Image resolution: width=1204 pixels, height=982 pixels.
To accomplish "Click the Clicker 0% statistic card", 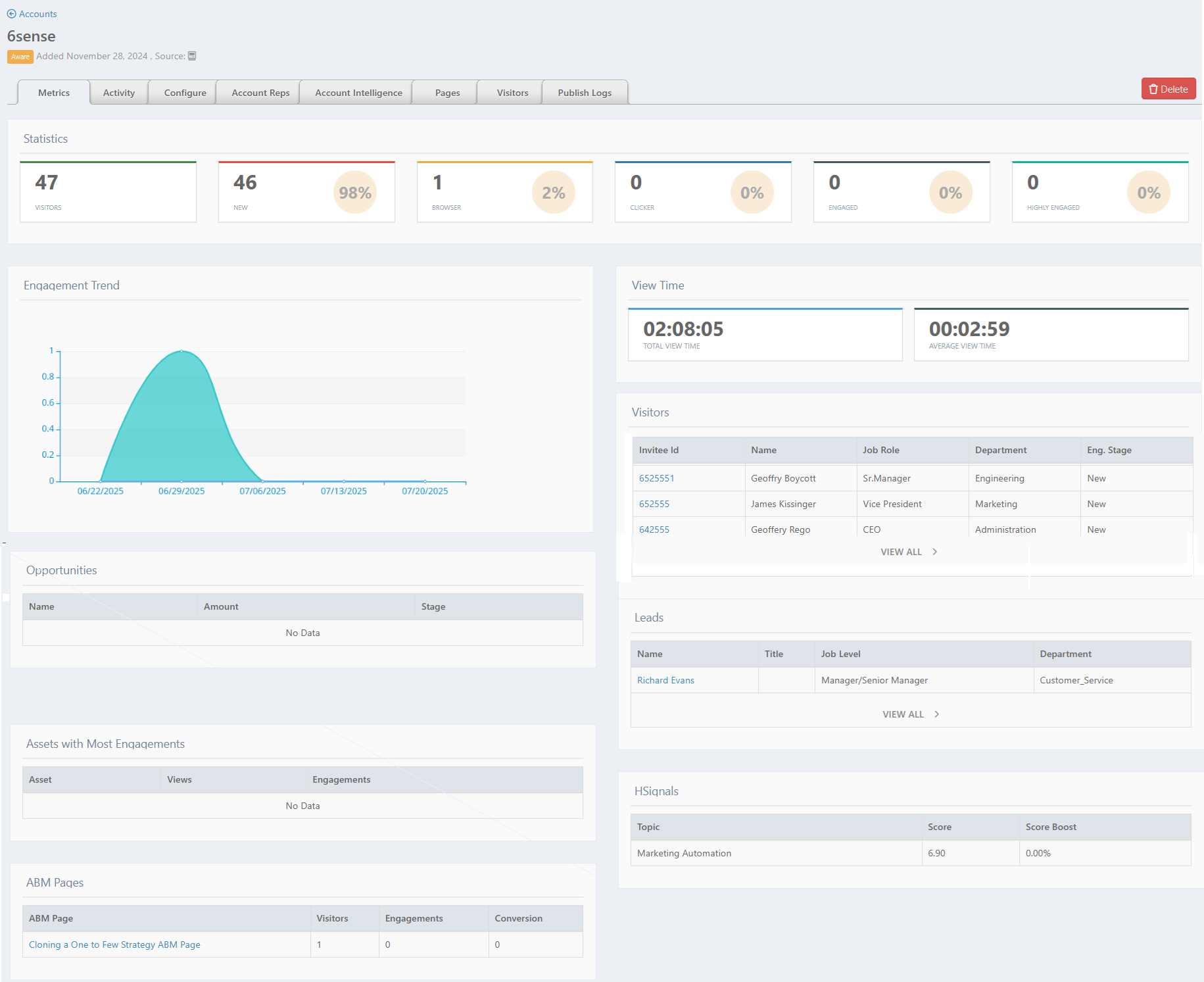I will point(703,192).
